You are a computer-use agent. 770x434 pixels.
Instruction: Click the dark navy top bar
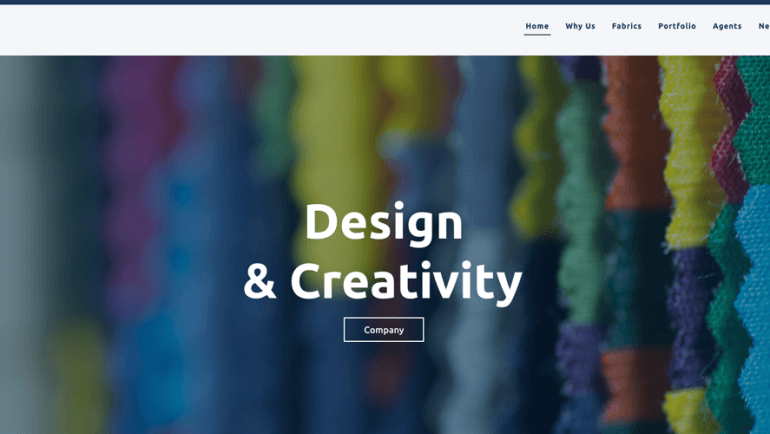point(385,2)
